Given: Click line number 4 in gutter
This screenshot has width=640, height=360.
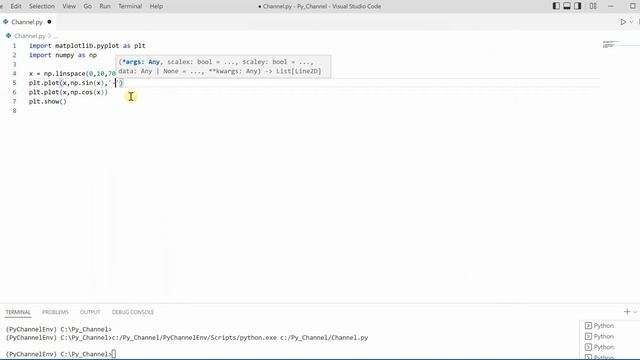Looking at the screenshot, I should 14,73.
